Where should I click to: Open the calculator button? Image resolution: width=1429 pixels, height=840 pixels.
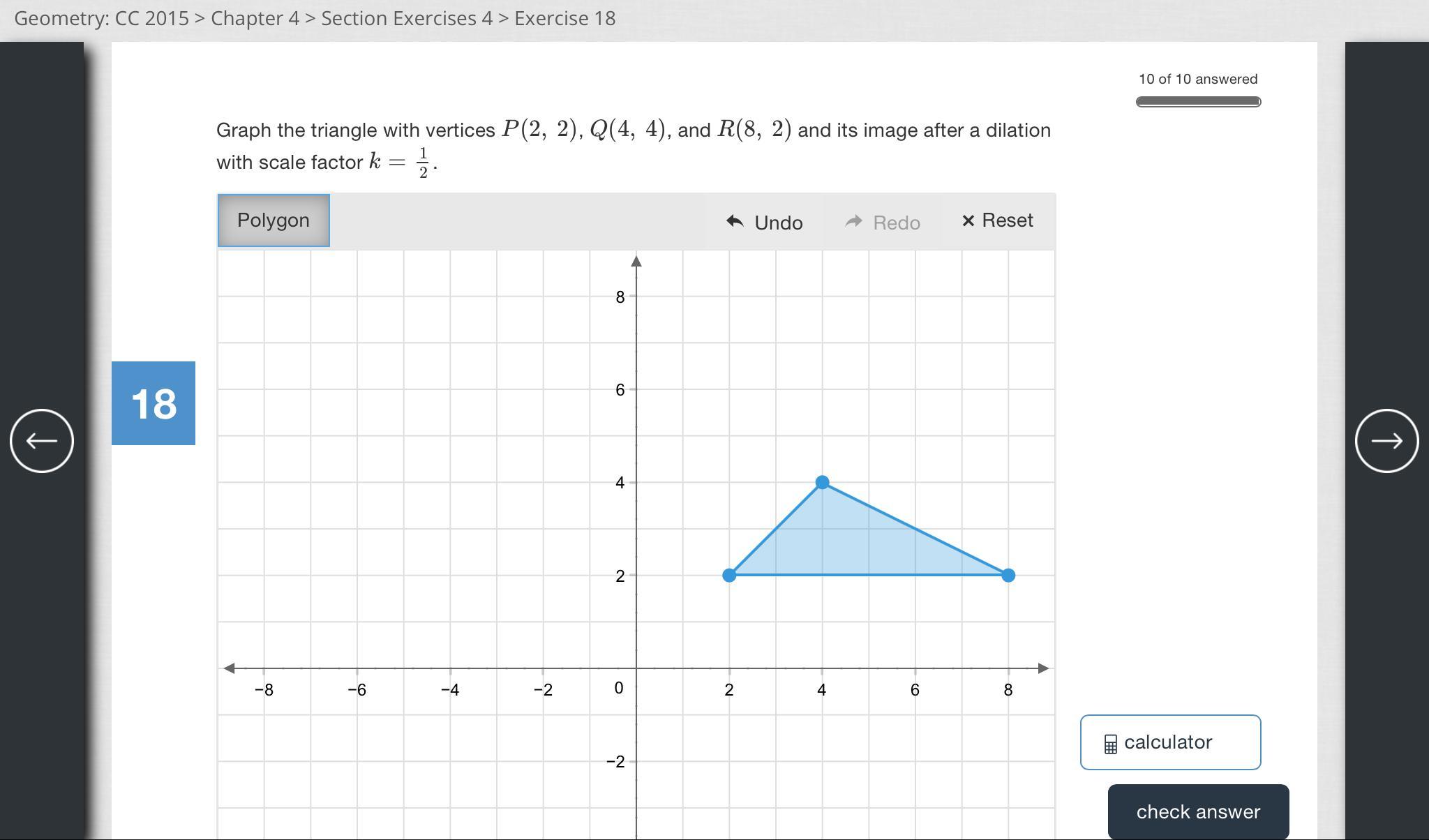click(1170, 742)
